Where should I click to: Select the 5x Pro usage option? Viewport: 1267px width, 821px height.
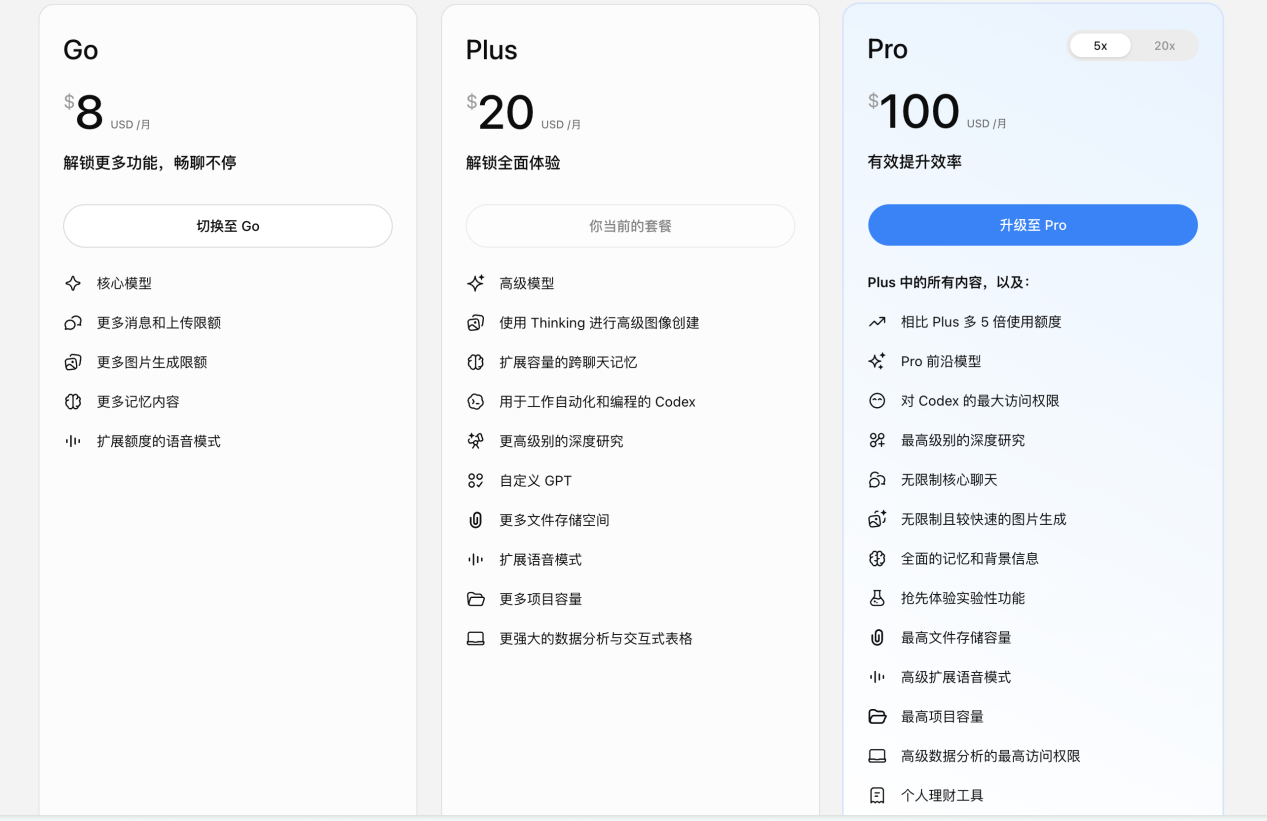[1100, 46]
